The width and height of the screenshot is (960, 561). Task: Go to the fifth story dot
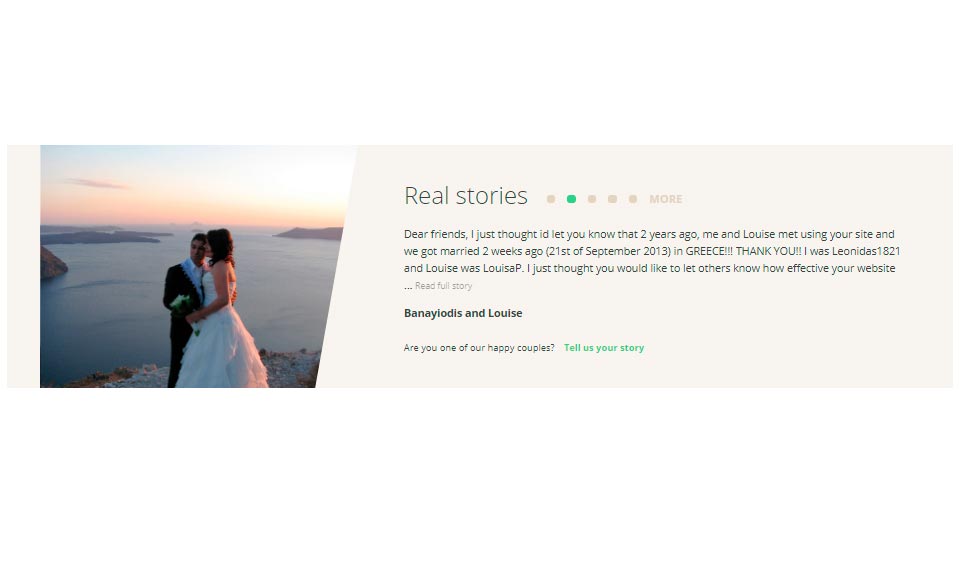(633, 199)
